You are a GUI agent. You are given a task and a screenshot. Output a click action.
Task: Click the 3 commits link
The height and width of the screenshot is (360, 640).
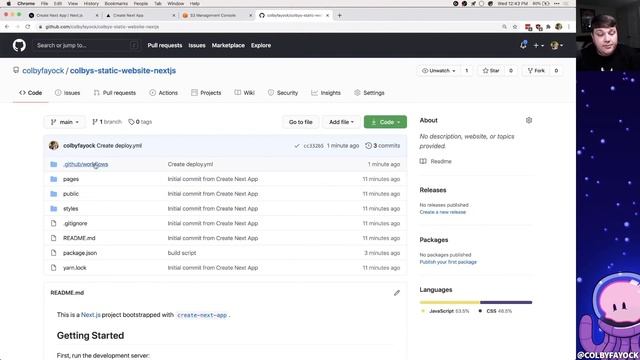pos(383,146)
